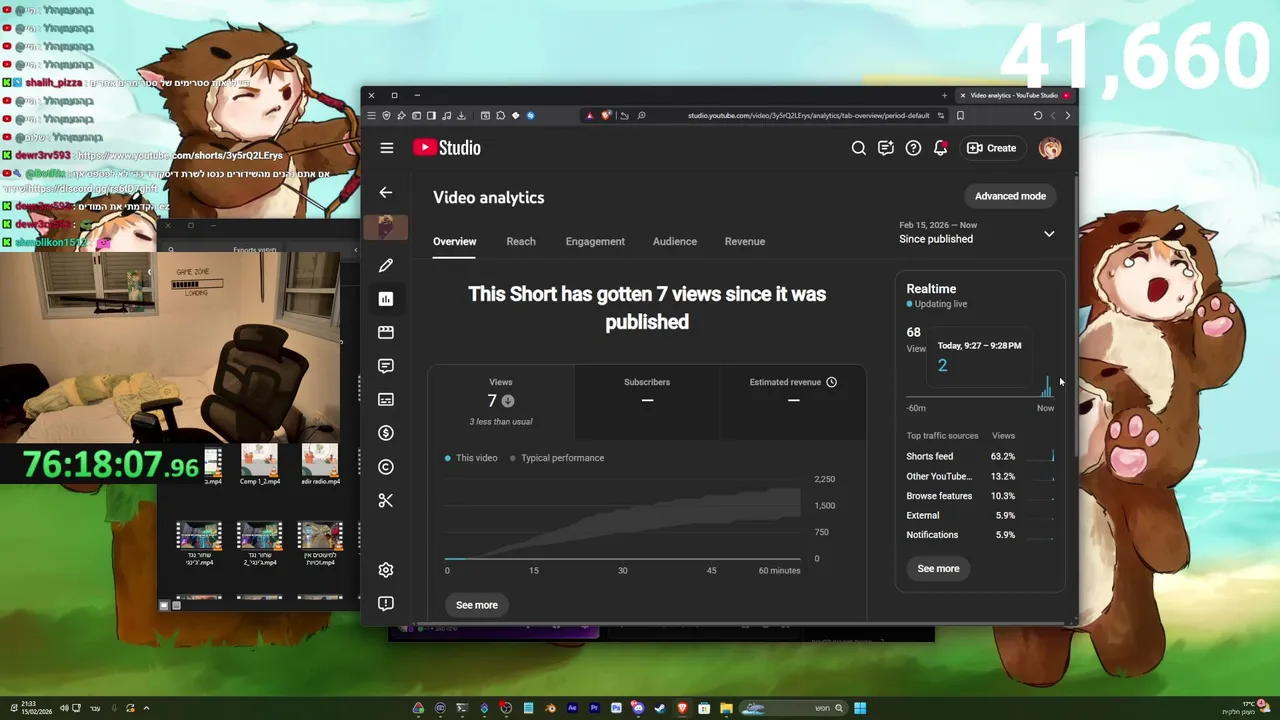Switch to the Revenue tab
Viewport: 1280px width, 720px height.
pos(745,241)
